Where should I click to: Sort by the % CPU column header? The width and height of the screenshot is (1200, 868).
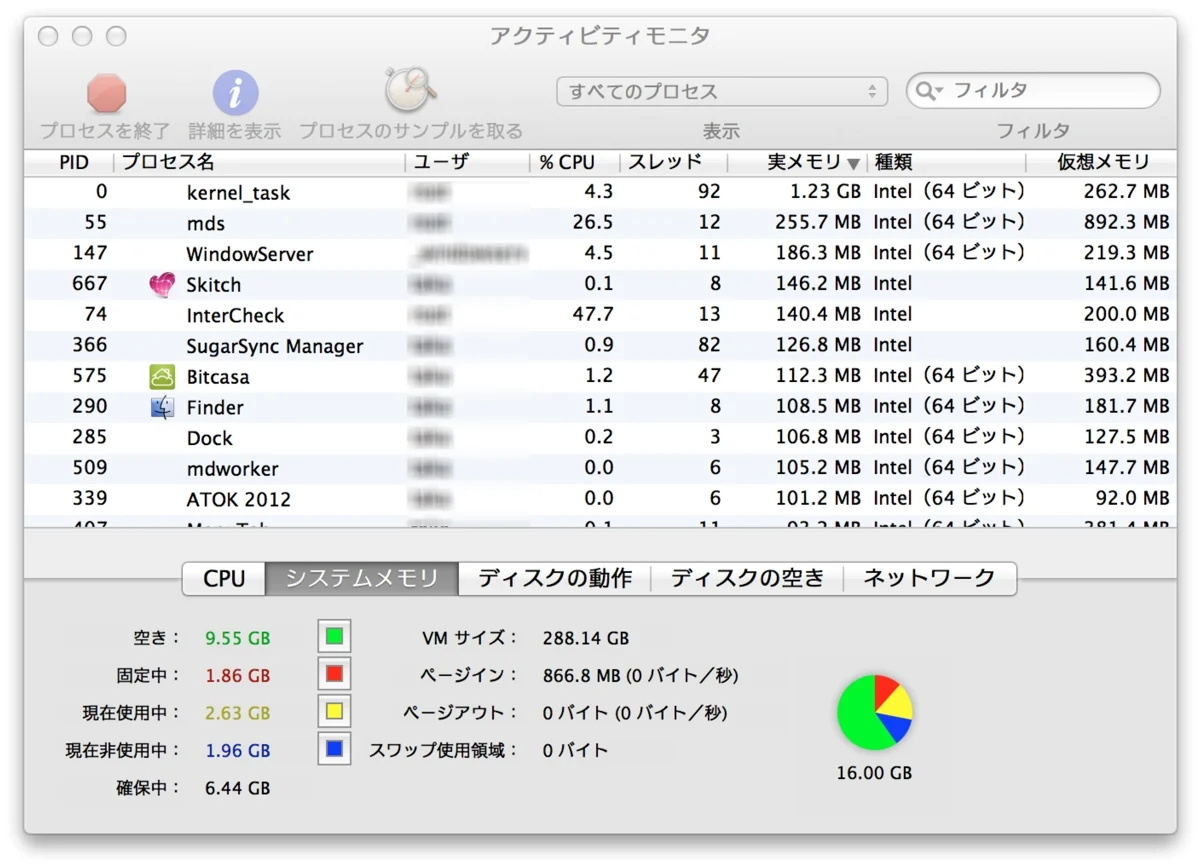coord(575,162)
